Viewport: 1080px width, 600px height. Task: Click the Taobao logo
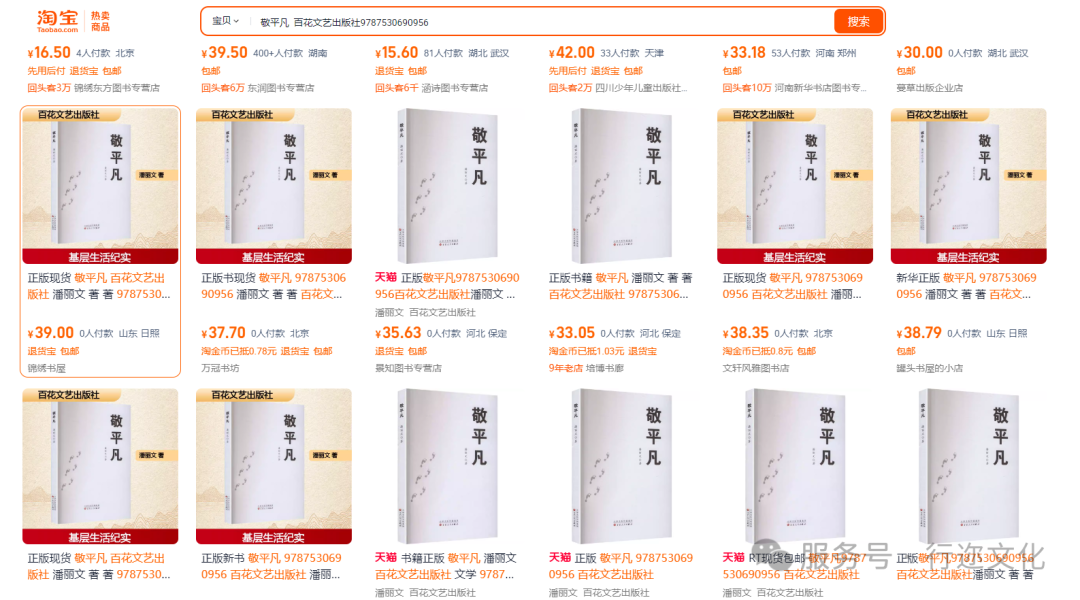[x=57, y=21]
